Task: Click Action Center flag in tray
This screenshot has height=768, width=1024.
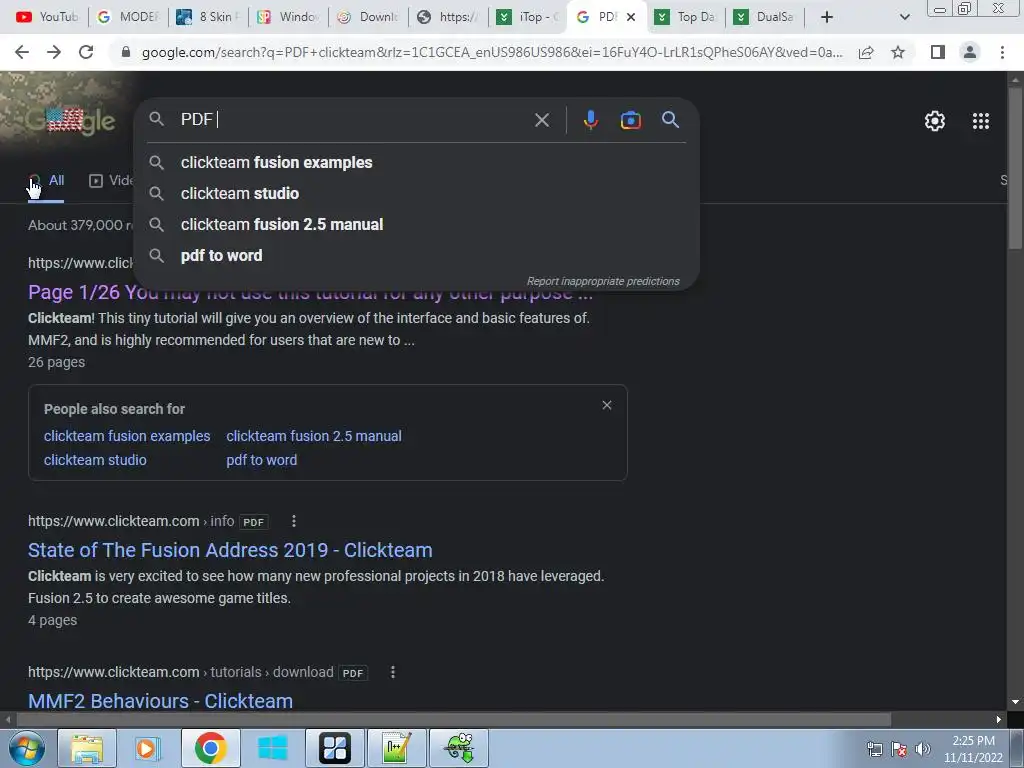Action: click(x=899, y=749)
